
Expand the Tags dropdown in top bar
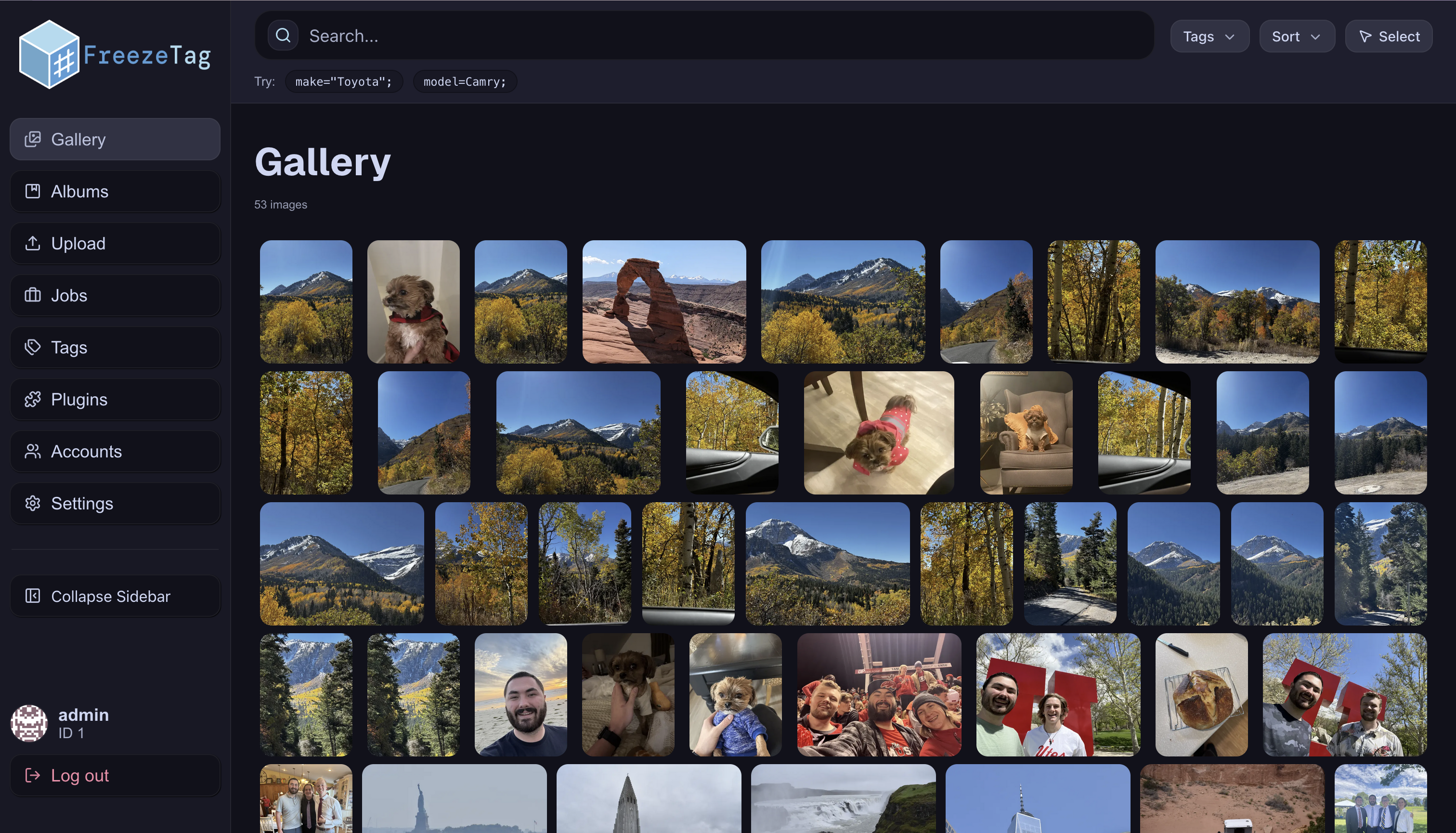tap(1209, 37)
